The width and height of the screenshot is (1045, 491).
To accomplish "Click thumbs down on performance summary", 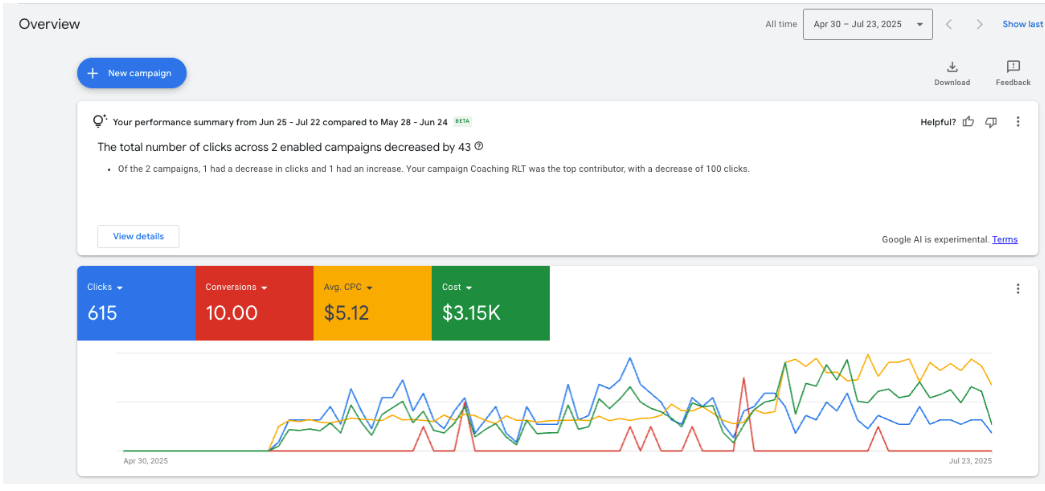I will click(x=991, y=122).
